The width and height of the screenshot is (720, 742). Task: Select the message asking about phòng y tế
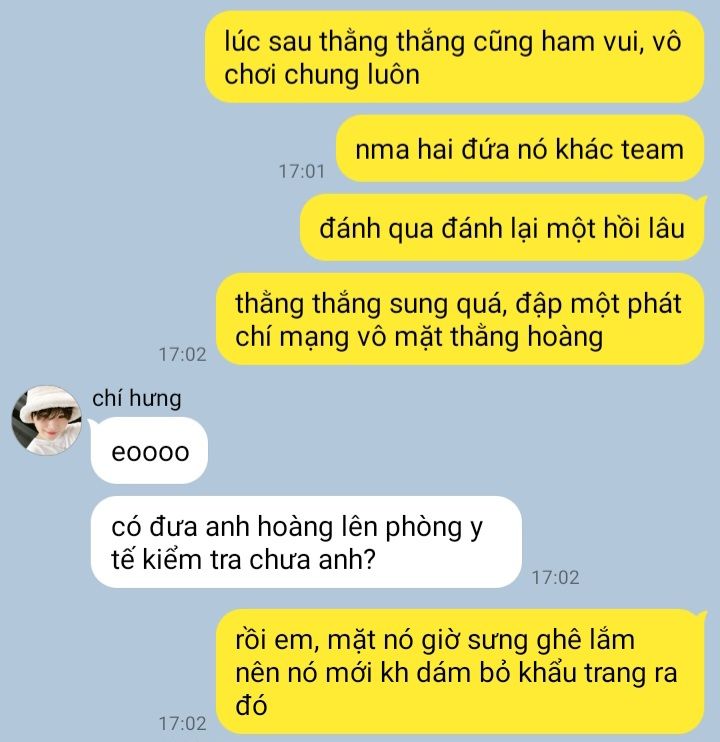[x=306, y=542]
